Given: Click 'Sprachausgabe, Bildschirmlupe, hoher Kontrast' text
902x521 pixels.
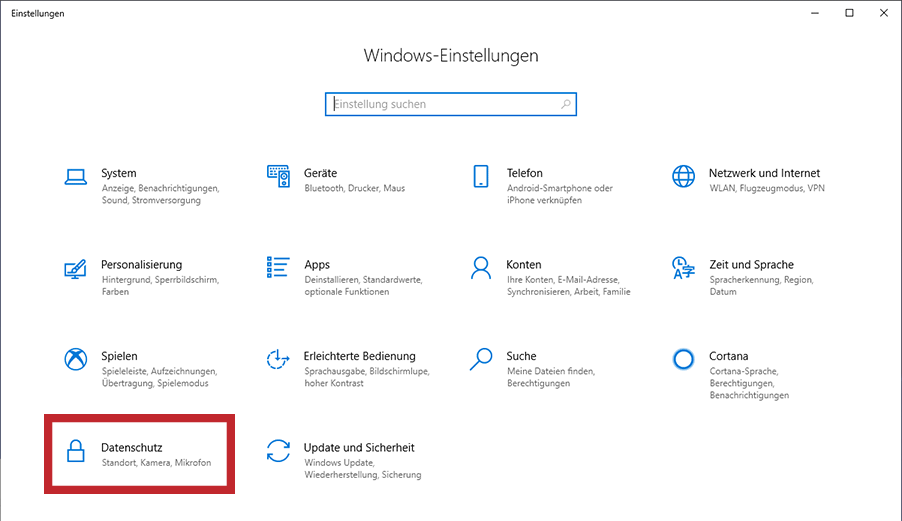Looking at the screenshot, I should (367, 377).
